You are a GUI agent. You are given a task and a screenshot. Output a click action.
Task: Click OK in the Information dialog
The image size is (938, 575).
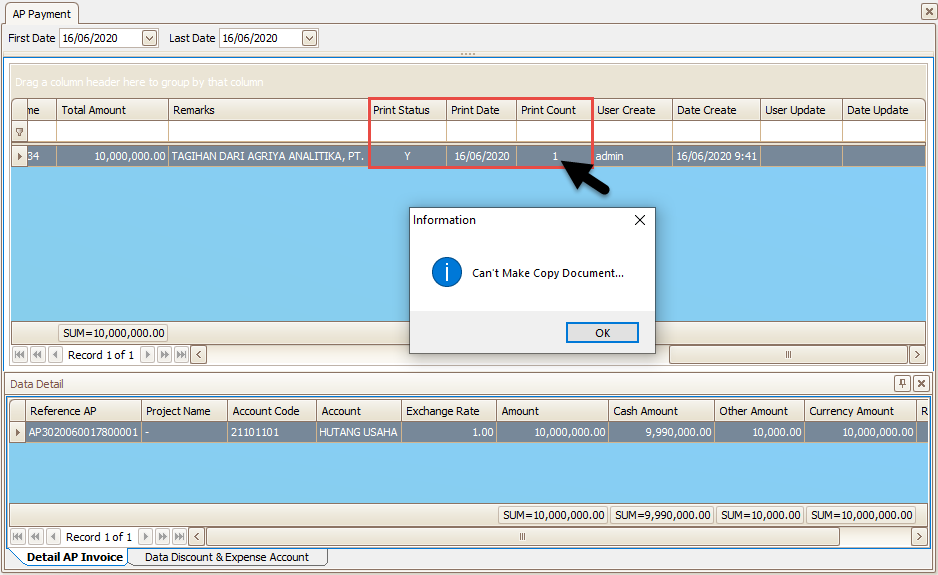602,333
